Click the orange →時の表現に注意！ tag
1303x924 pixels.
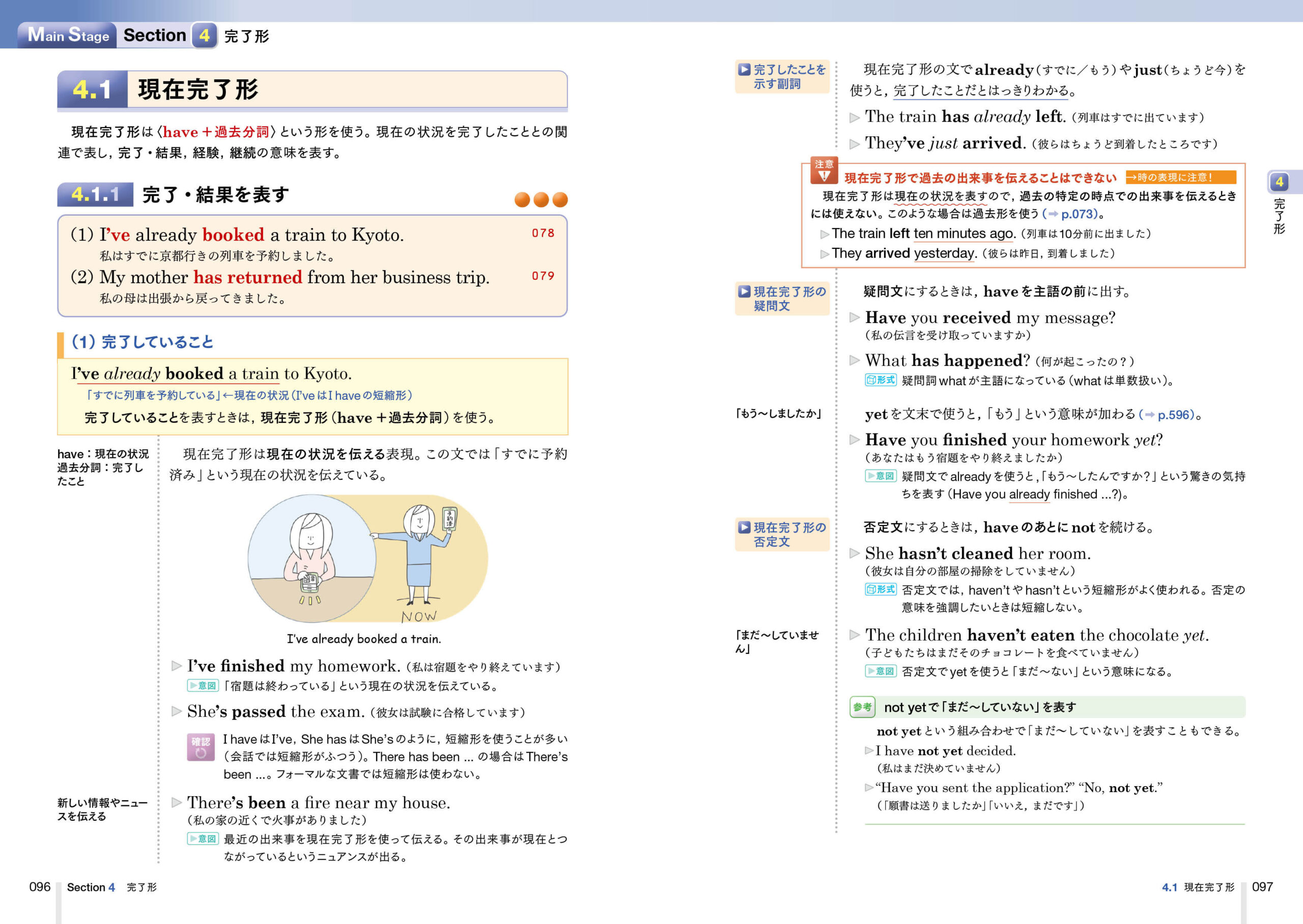(1181, 178)
